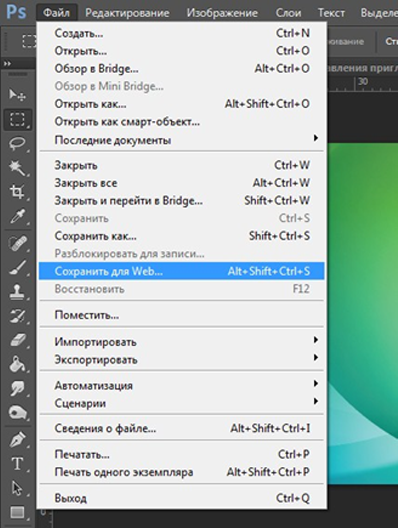
Task: Click the green canvas image
Action: [363, 313]
